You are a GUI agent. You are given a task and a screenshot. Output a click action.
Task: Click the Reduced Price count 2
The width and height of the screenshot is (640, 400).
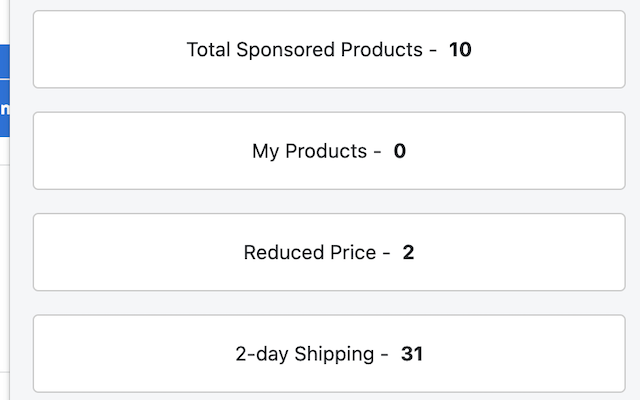pyautogui.click(x=408, y=252)
